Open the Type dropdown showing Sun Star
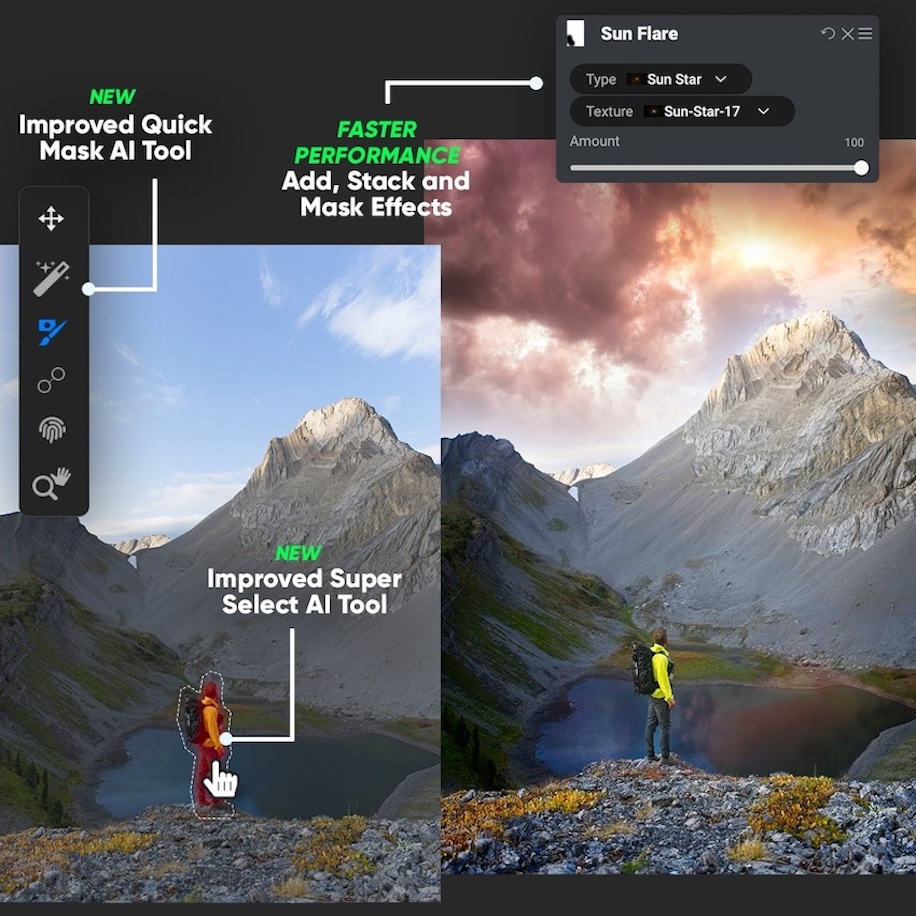 660,79
